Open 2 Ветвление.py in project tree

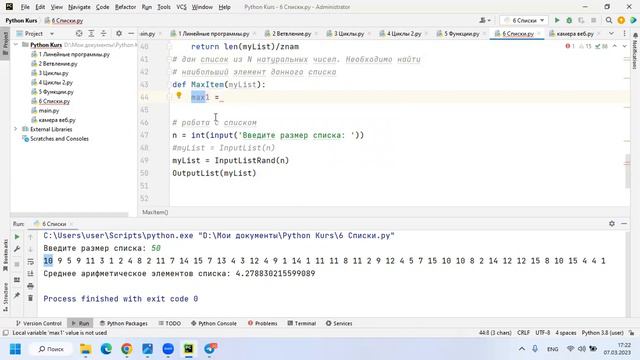58,64
